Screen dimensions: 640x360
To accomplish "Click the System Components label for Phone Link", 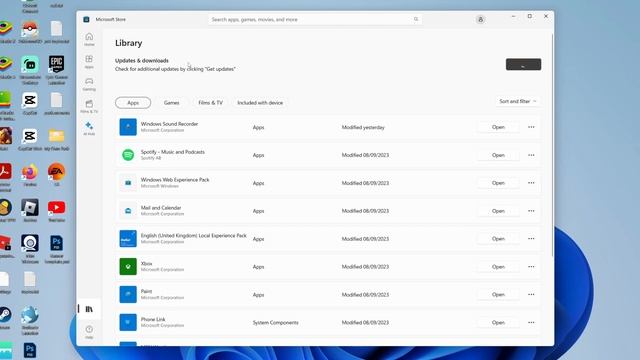I will (x=276, y=322).
